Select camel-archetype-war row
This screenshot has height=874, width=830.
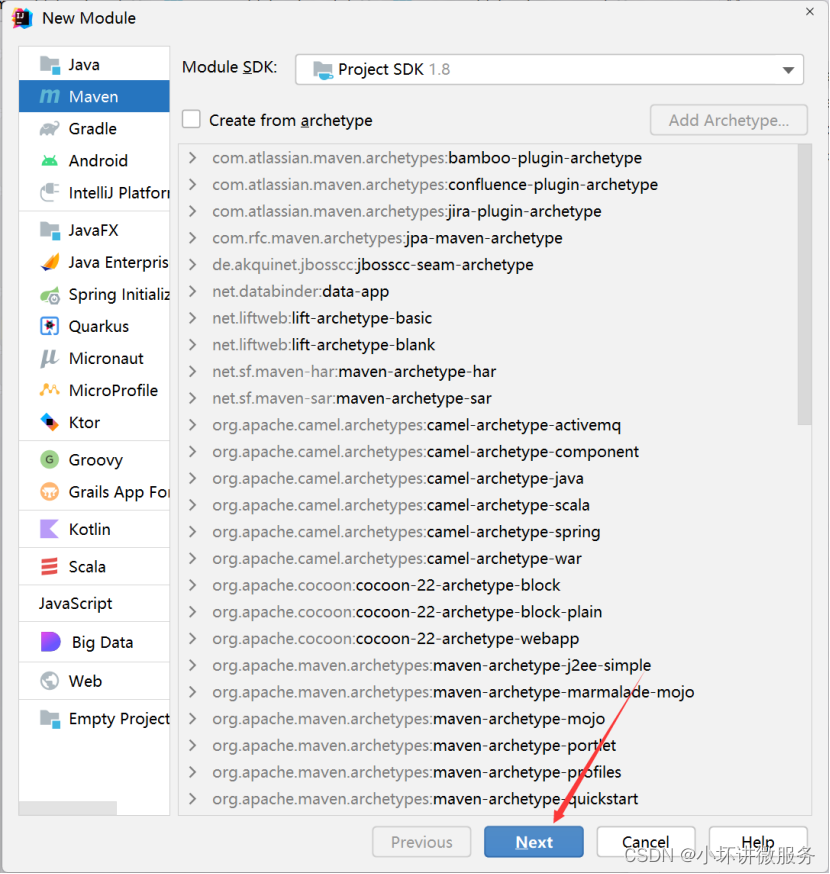coord(488,559)
